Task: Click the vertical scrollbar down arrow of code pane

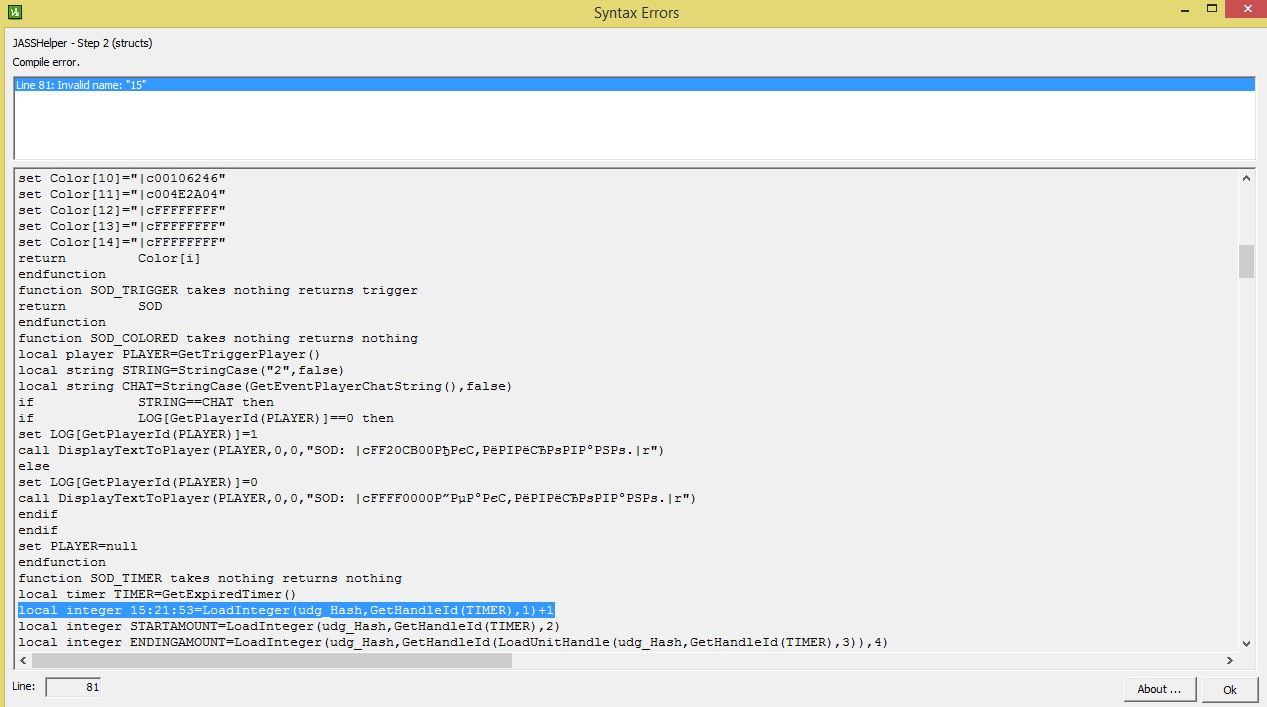Action: click(x=1246, y=643)
